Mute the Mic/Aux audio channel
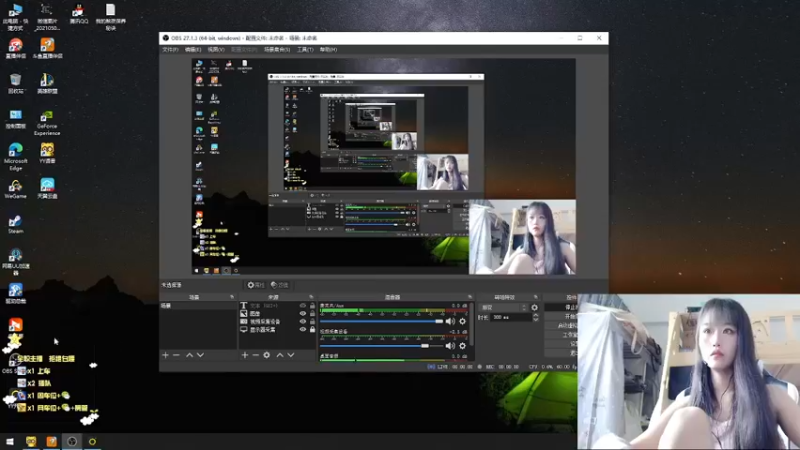Image resolution: width=800 pixels, height=450 pixels. pos(450,321)
